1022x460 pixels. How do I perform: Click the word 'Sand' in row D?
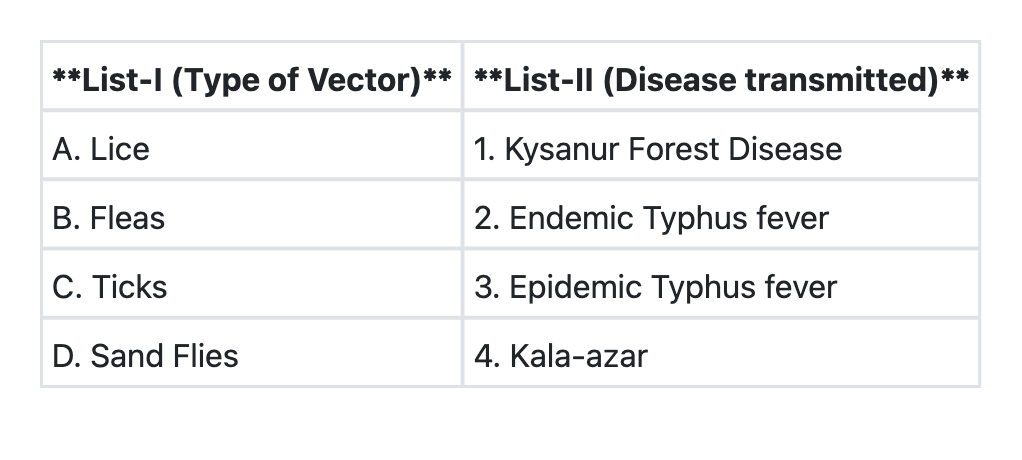[x=125, y=356]
